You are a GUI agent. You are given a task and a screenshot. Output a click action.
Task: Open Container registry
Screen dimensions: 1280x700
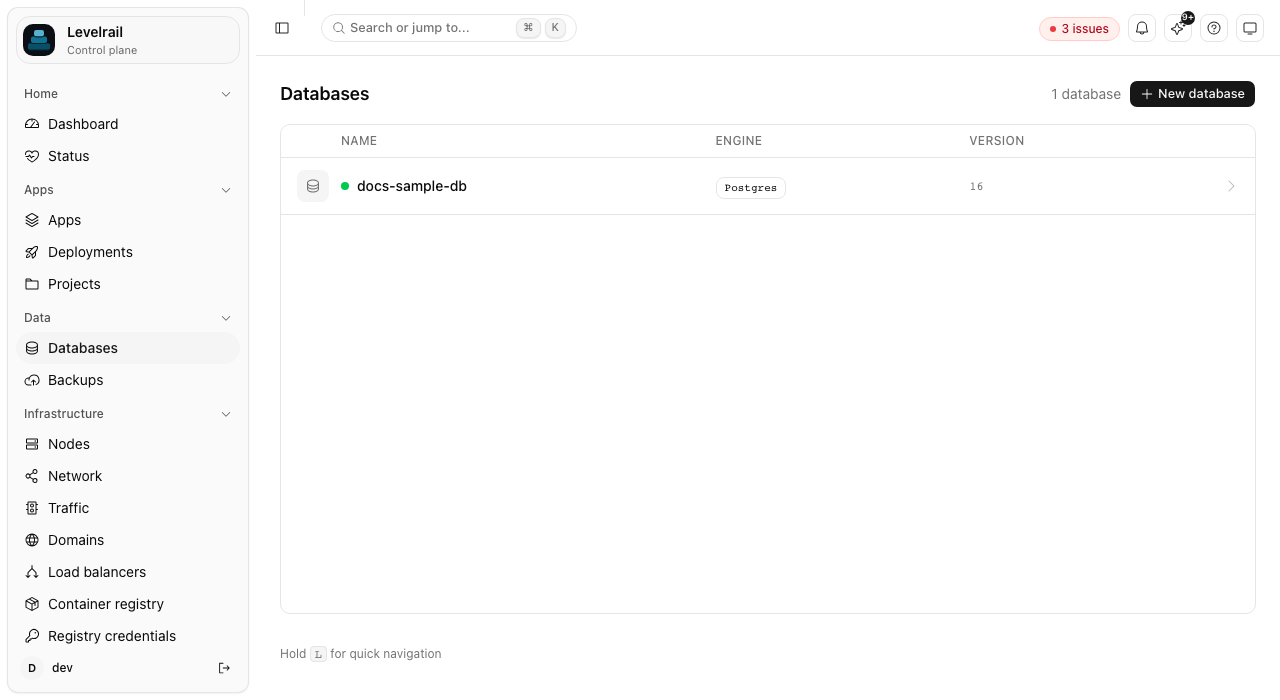click(x=128, y=604)
